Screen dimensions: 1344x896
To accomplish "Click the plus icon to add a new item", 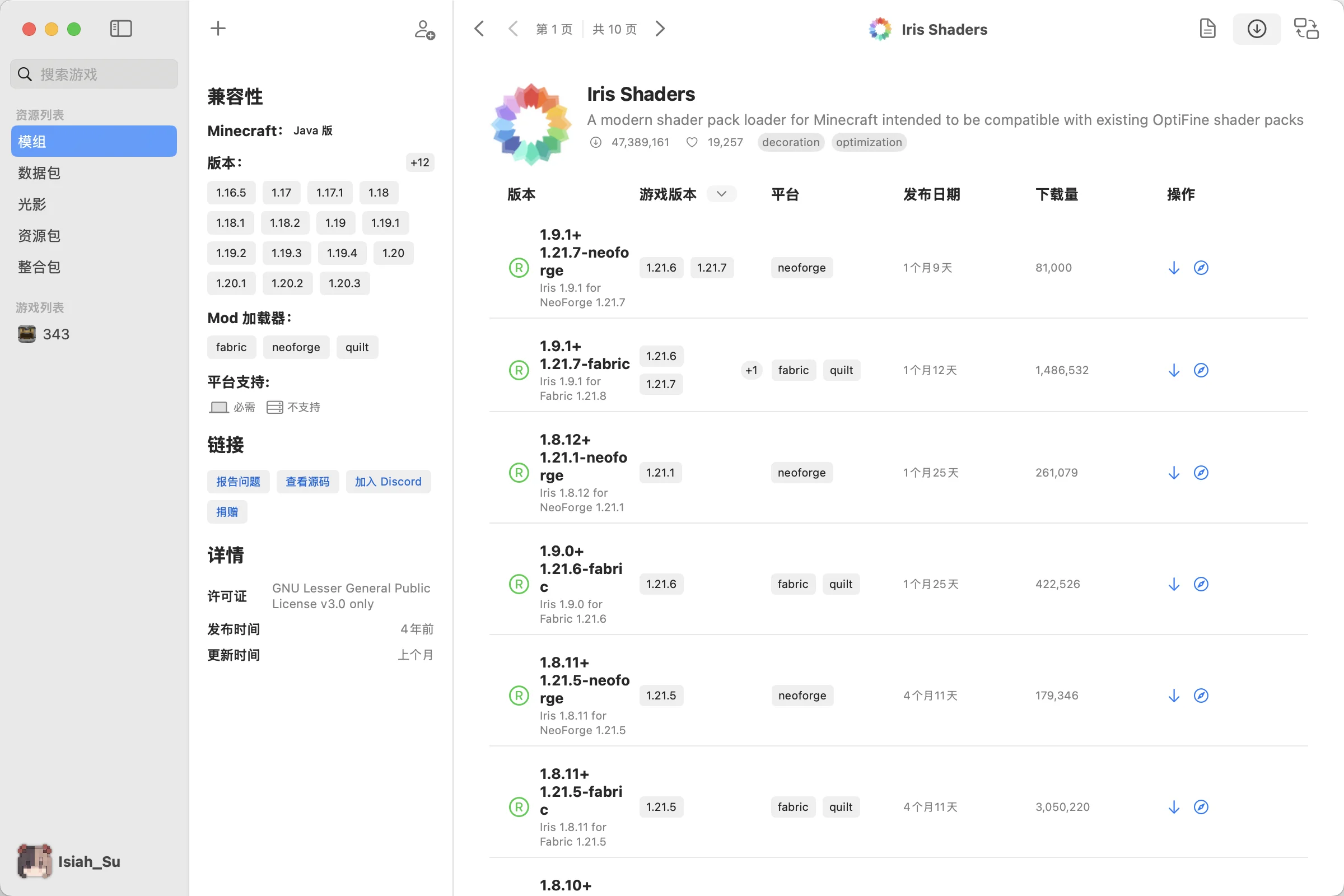I will [217, 28].
